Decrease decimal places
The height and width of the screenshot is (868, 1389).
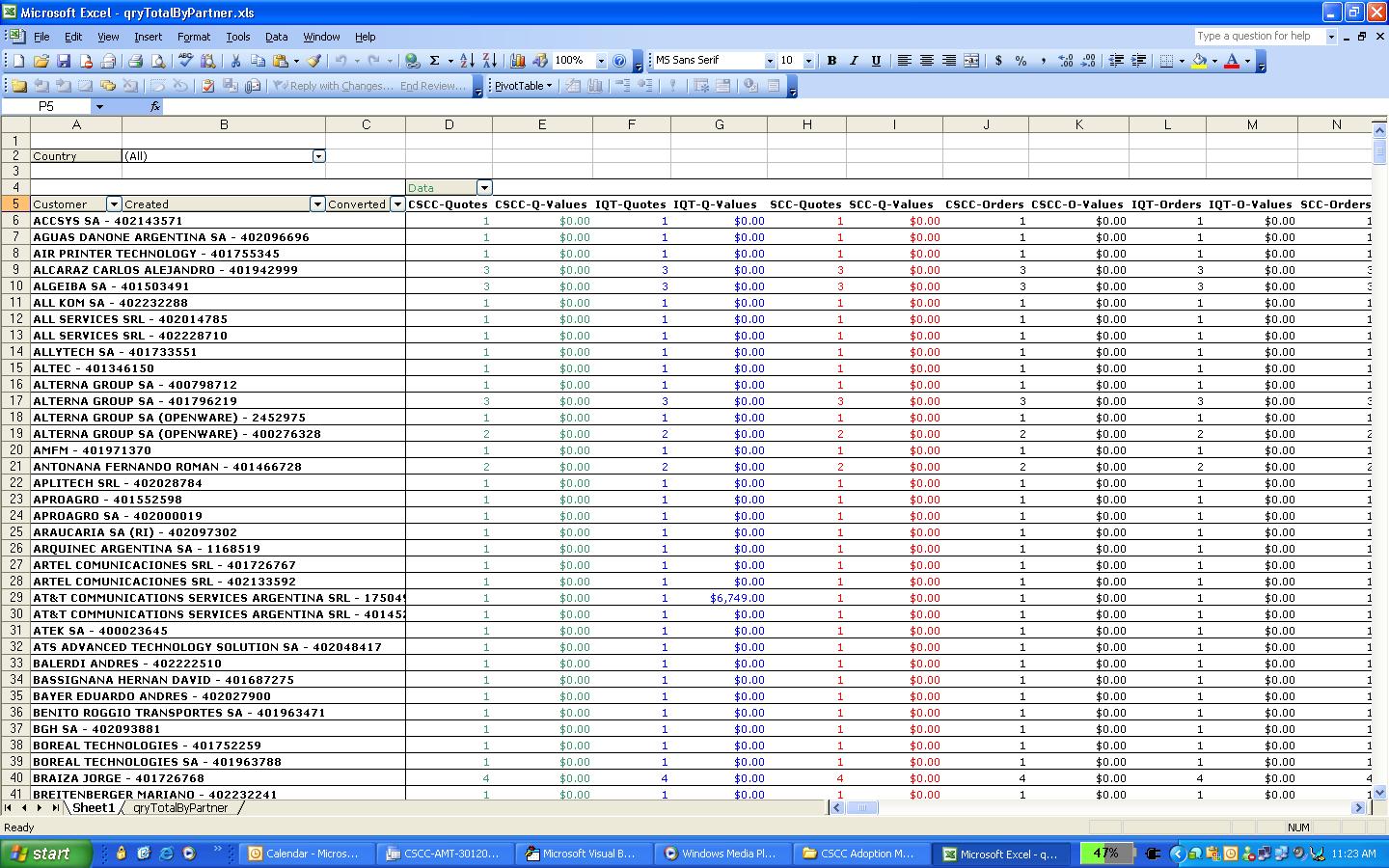coord(1088,61)
